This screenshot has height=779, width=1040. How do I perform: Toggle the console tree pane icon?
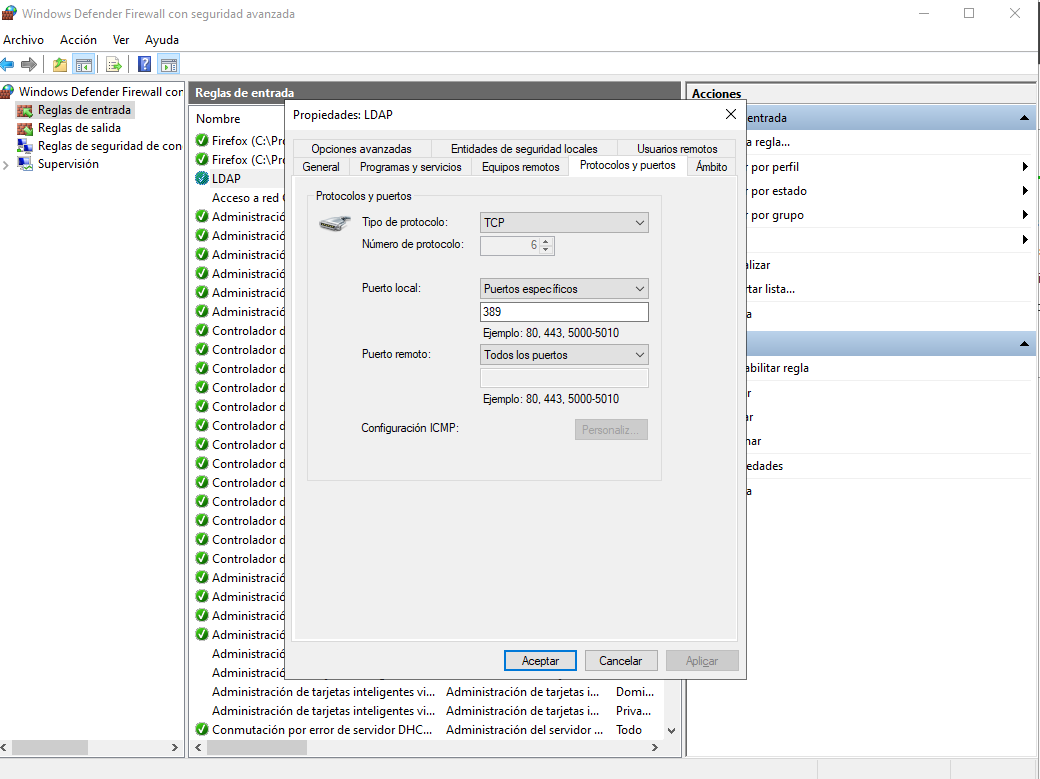[x=84, y=65]
